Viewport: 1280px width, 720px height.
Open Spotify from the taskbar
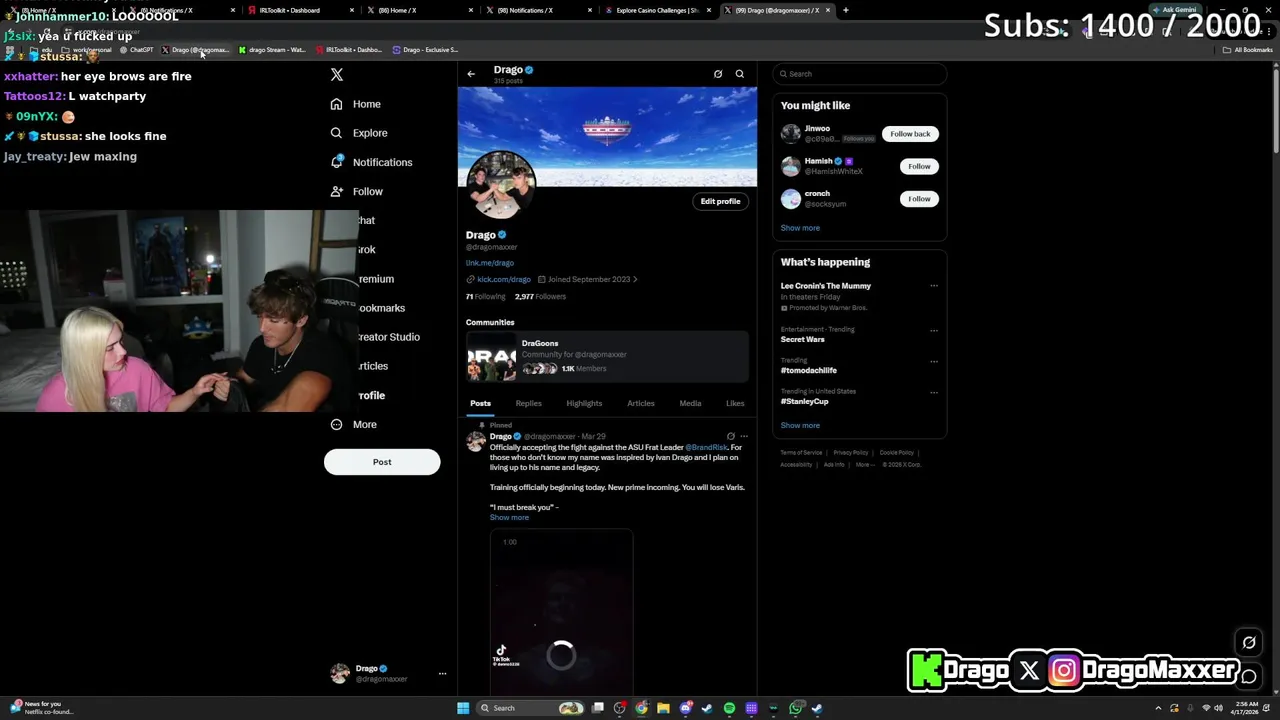click(730, 708)
